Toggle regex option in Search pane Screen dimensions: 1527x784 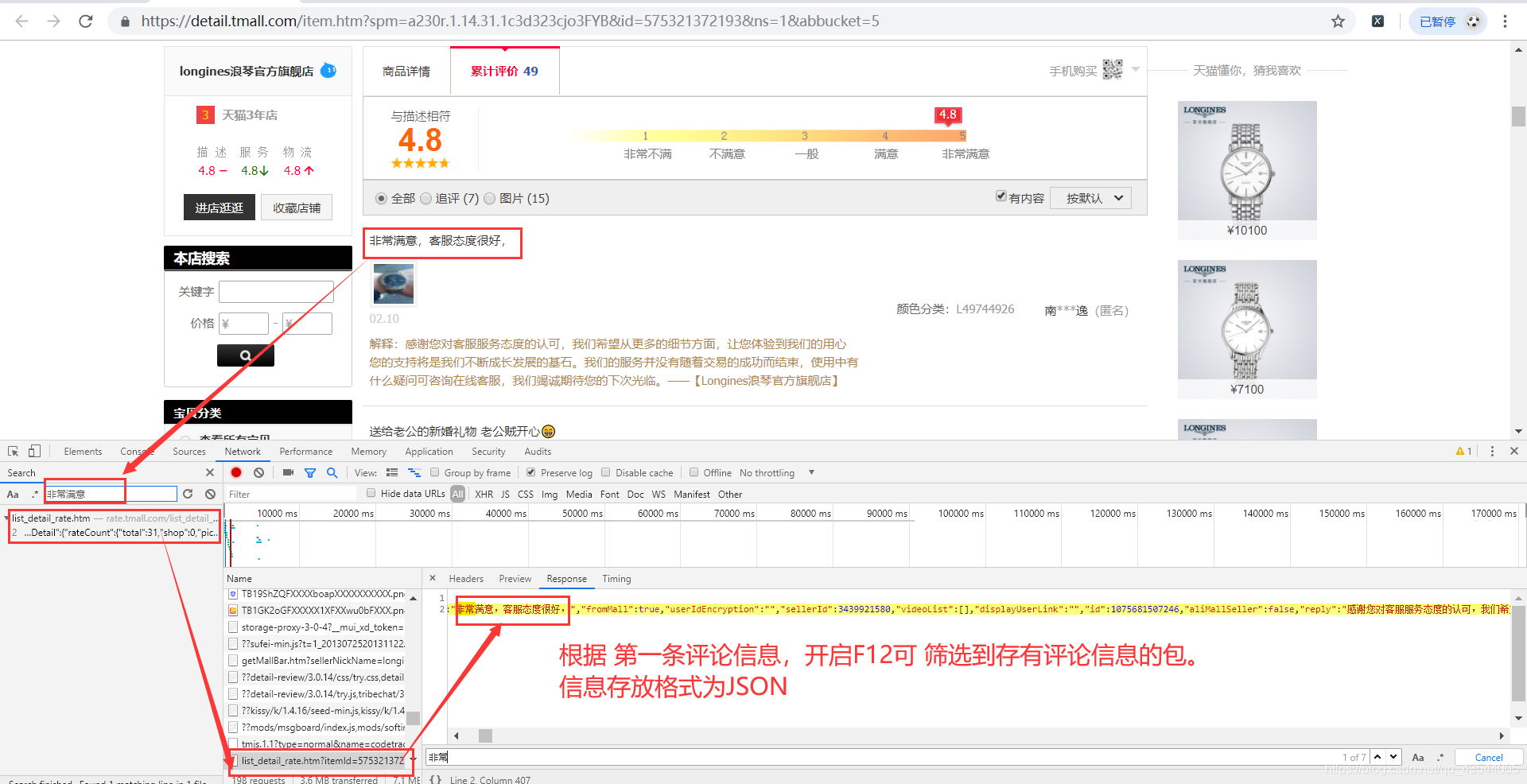click(34, 494)
